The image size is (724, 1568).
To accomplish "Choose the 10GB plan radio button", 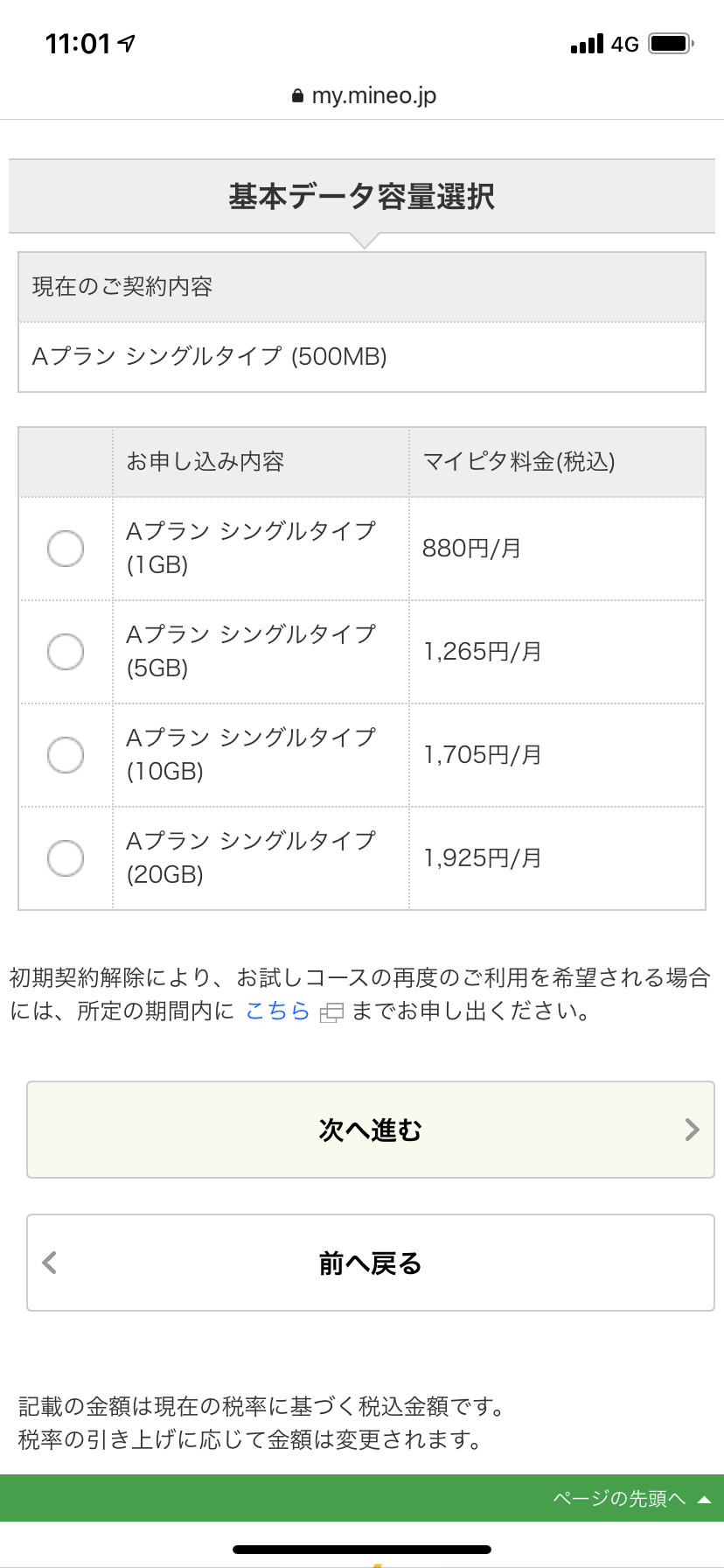I will (66, 755).
